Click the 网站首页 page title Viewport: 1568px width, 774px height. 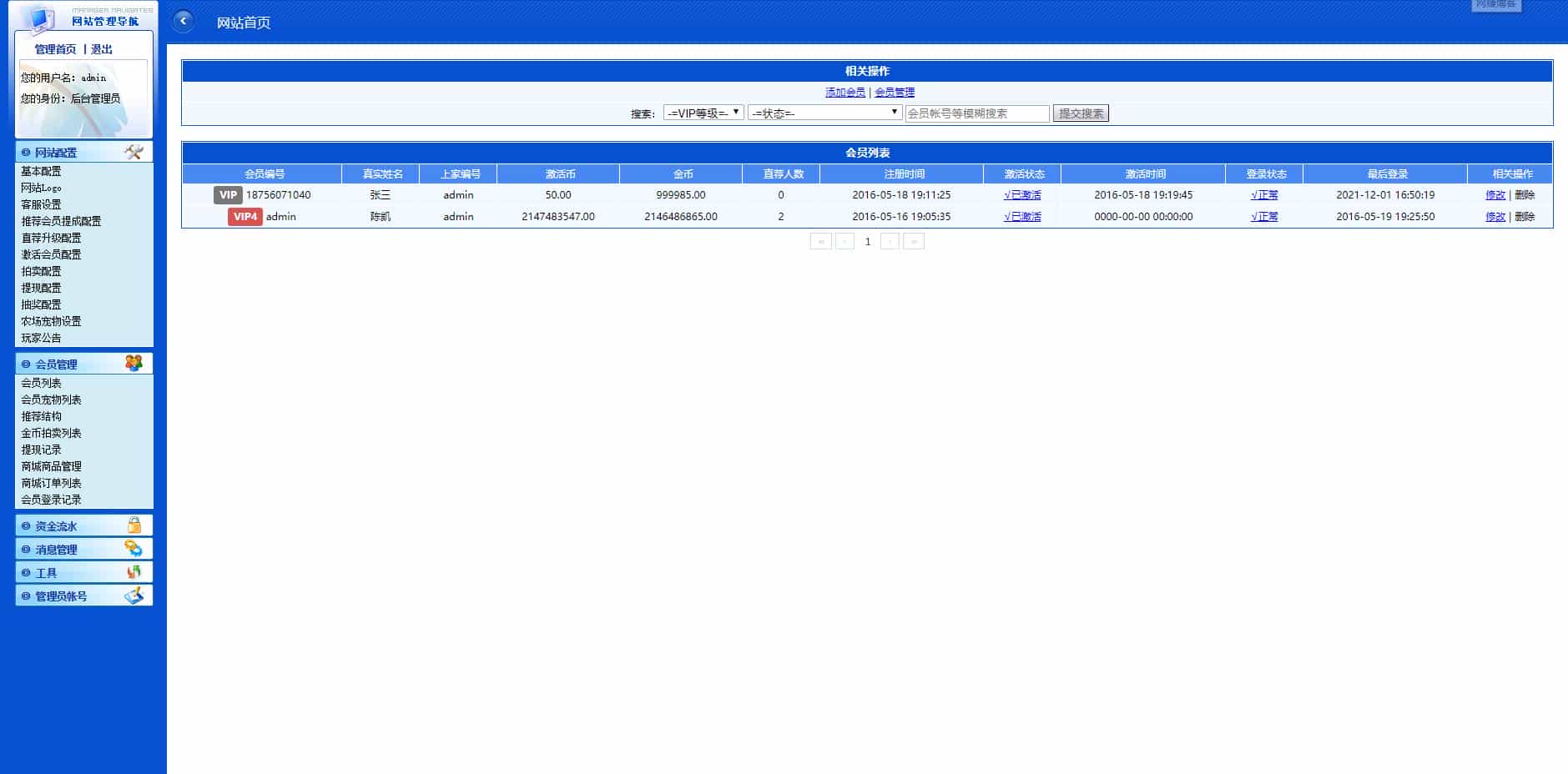[x=244, y=23]
